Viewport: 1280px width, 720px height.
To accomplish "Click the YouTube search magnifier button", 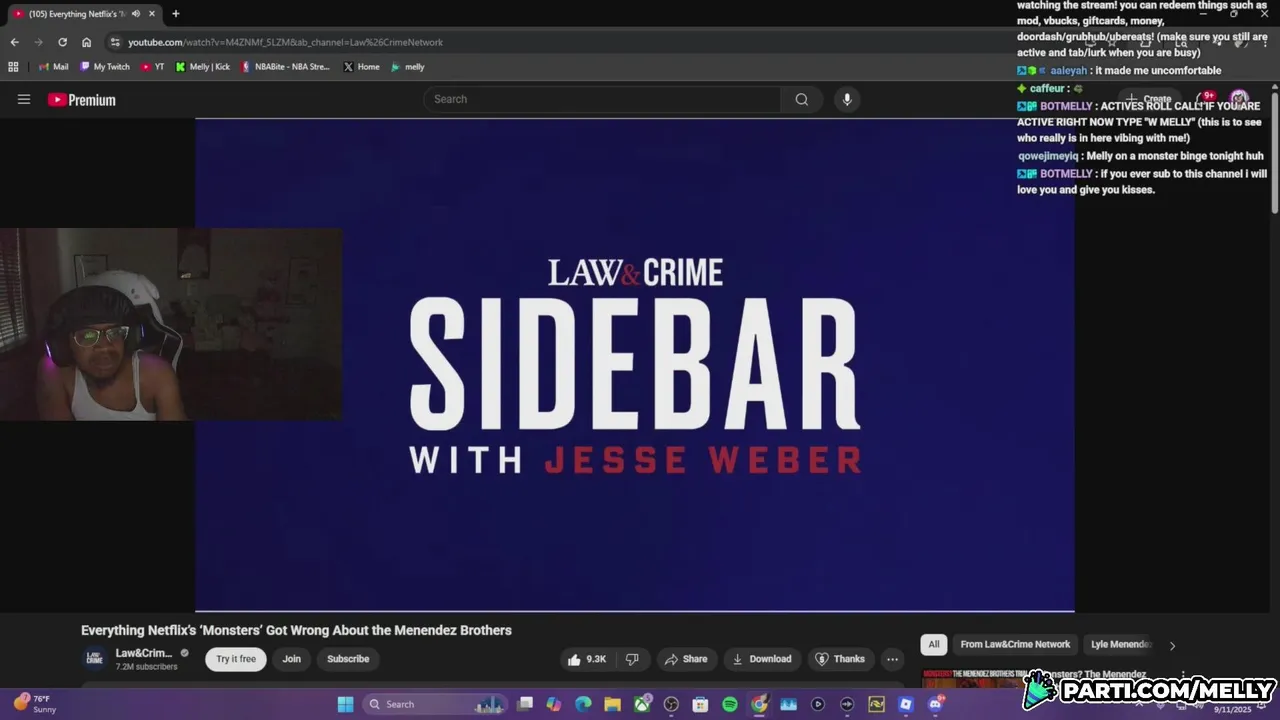I will coord(801,99).
